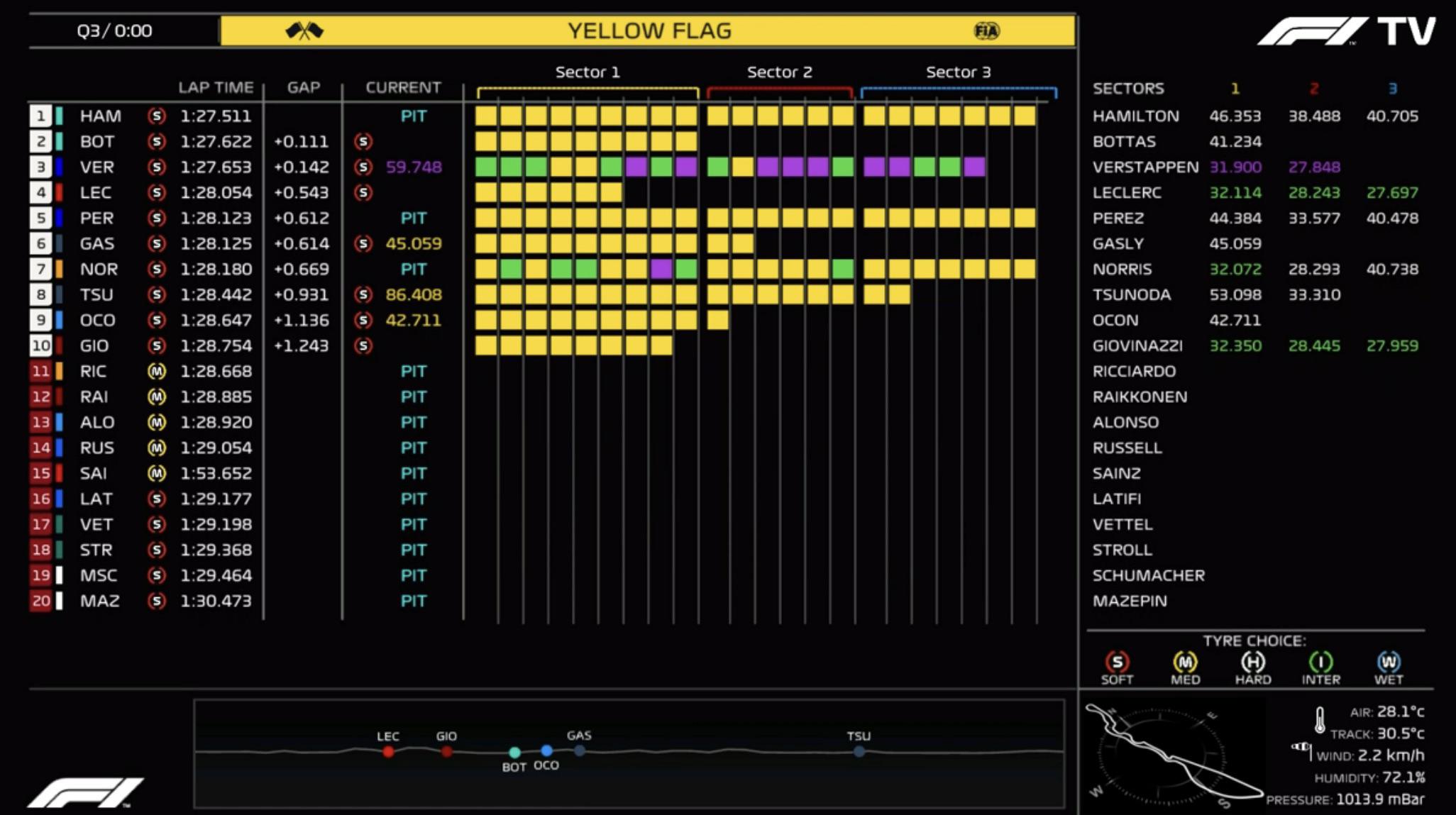This screenshot has height=815, width=1456.
Task: Click HAM's soft tyre icon beside lap time
Action: [x=156, y=116]
